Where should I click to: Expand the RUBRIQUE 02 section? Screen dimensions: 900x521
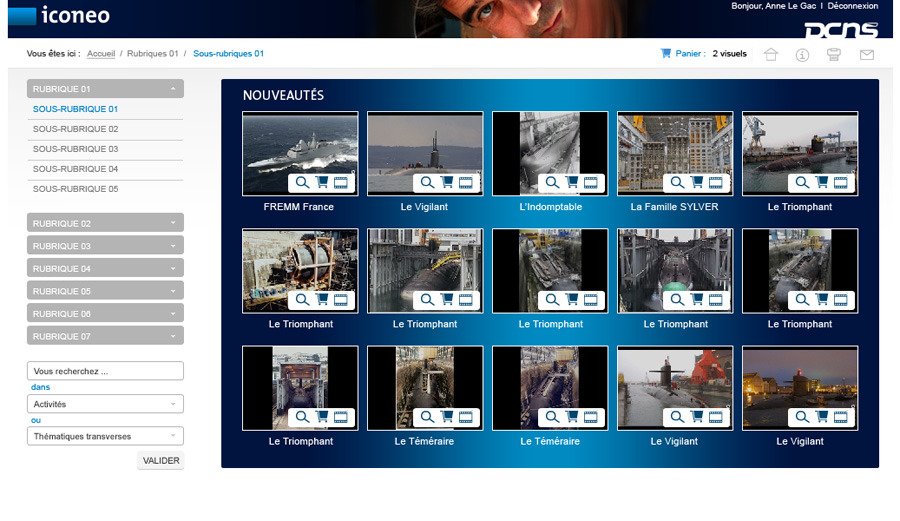pyautogui.click(x=105, y=223)
